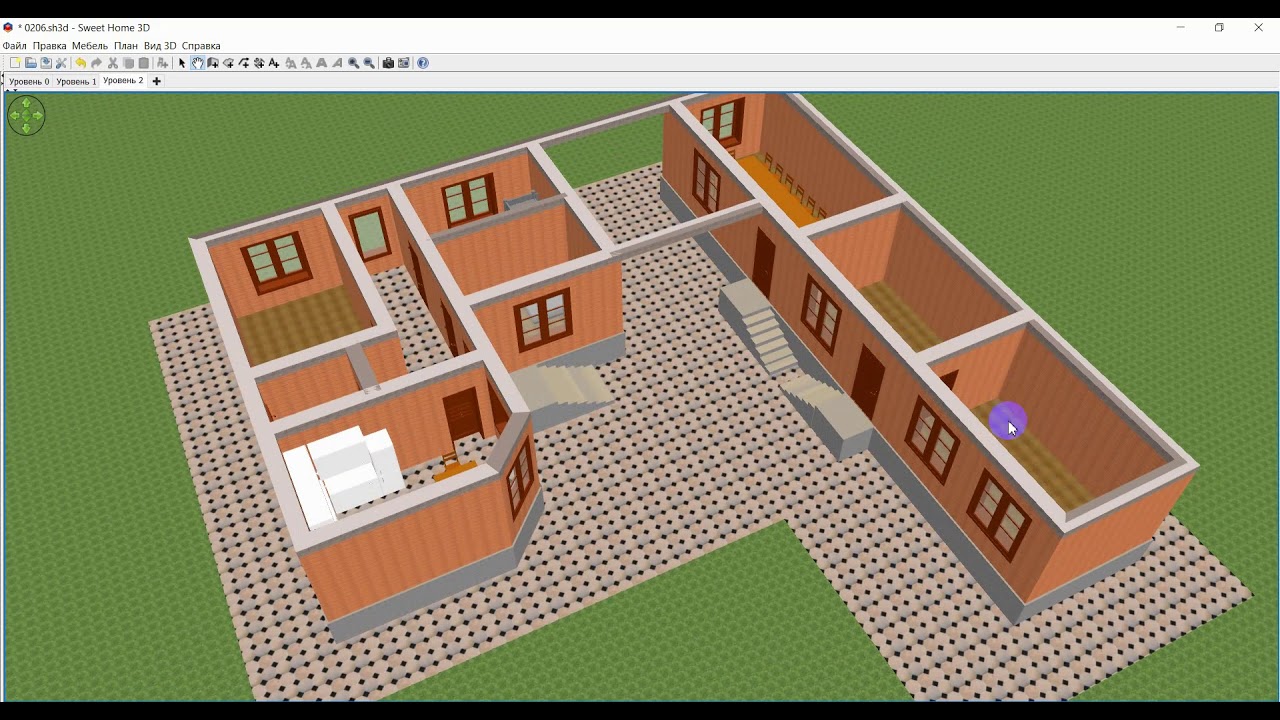The width and height of the screenshot is (1280, 720).
Task: Open the Вид 3D menu
Action: coord(160,46)
